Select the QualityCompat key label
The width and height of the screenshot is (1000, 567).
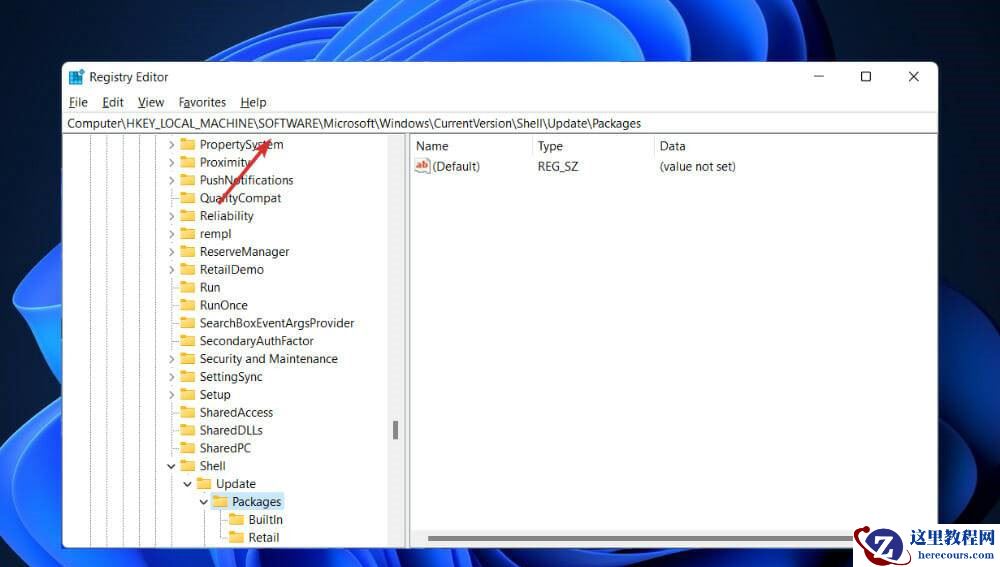click(240, 198)
